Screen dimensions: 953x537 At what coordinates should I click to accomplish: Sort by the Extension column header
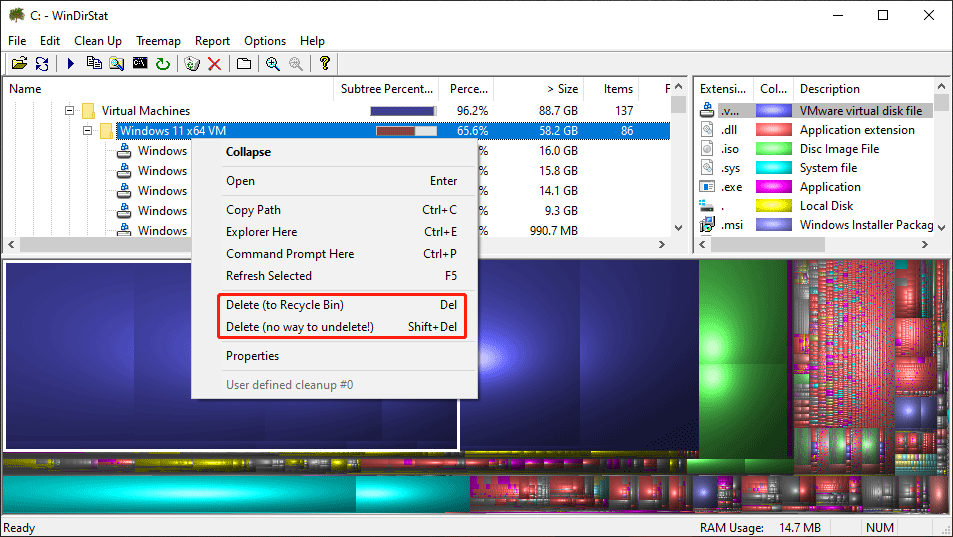(x=723, y=89)
